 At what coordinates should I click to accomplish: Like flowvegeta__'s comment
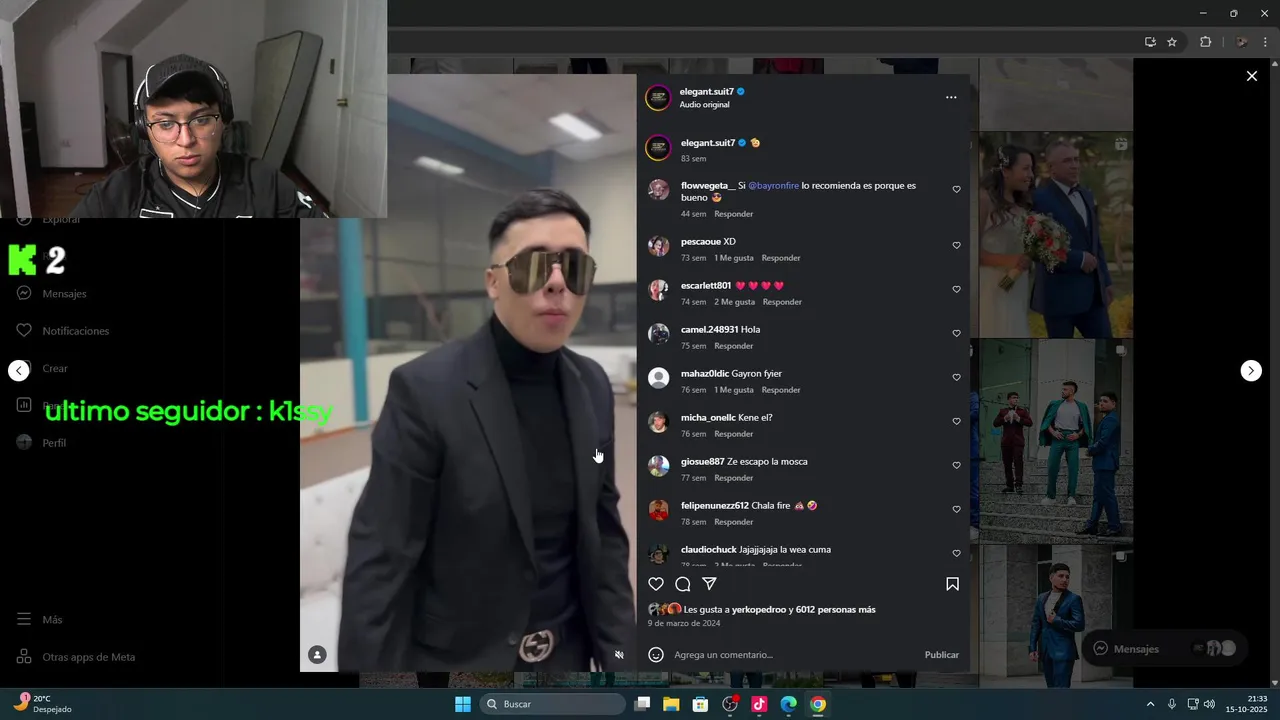(956, 189)
